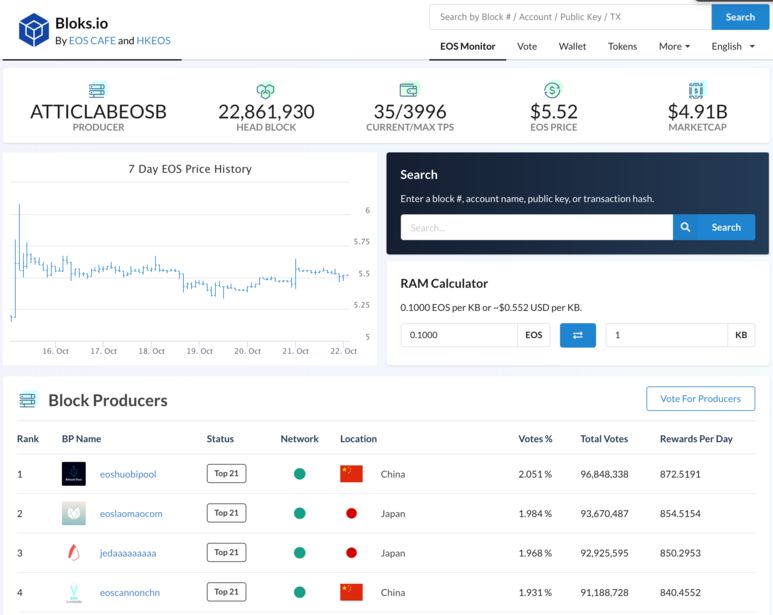The image size is (773, 615).
Task: Click the Bloks.io cube logo
Action: coord(34,30)
